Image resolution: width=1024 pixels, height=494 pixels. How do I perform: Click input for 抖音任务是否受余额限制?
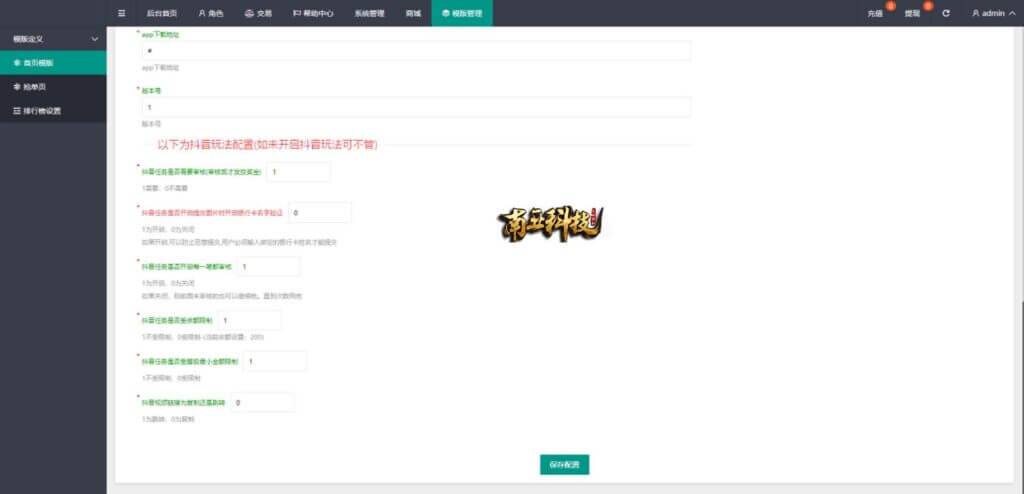[250, 321]
